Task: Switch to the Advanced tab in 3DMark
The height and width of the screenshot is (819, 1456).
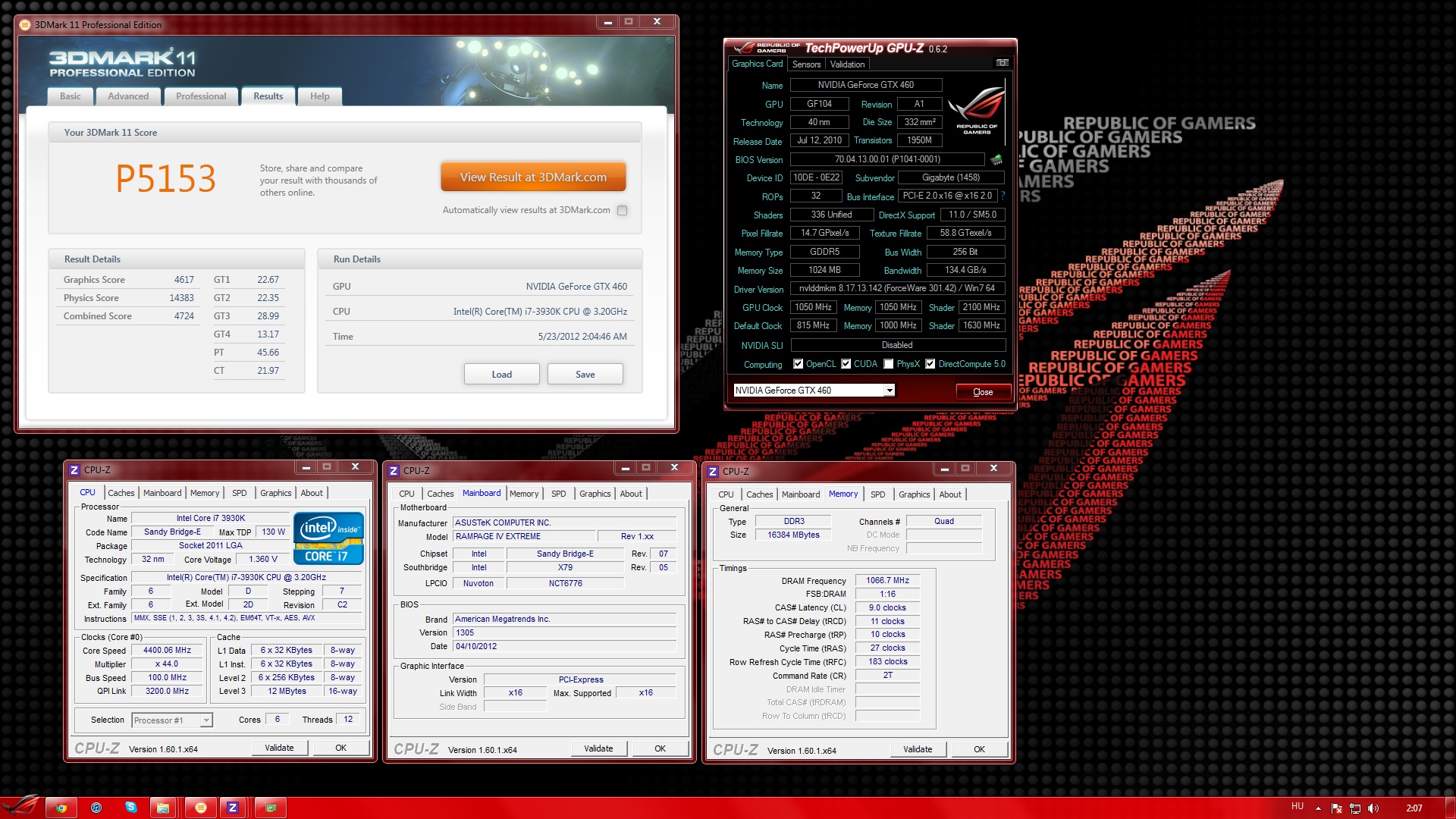Action: click(128, 96)
